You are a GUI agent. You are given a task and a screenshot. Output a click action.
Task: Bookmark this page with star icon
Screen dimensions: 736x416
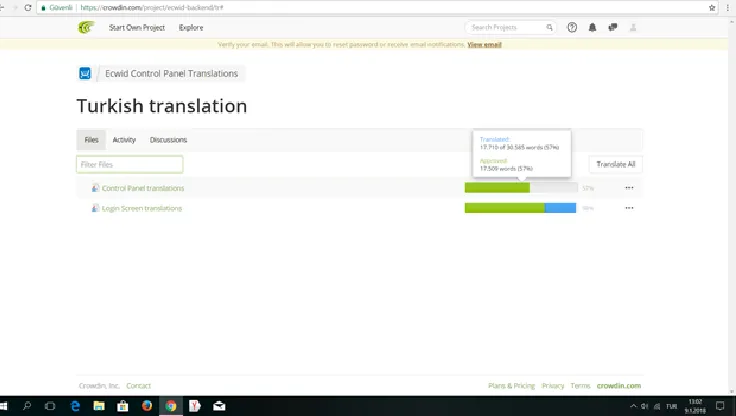(712, 8)
